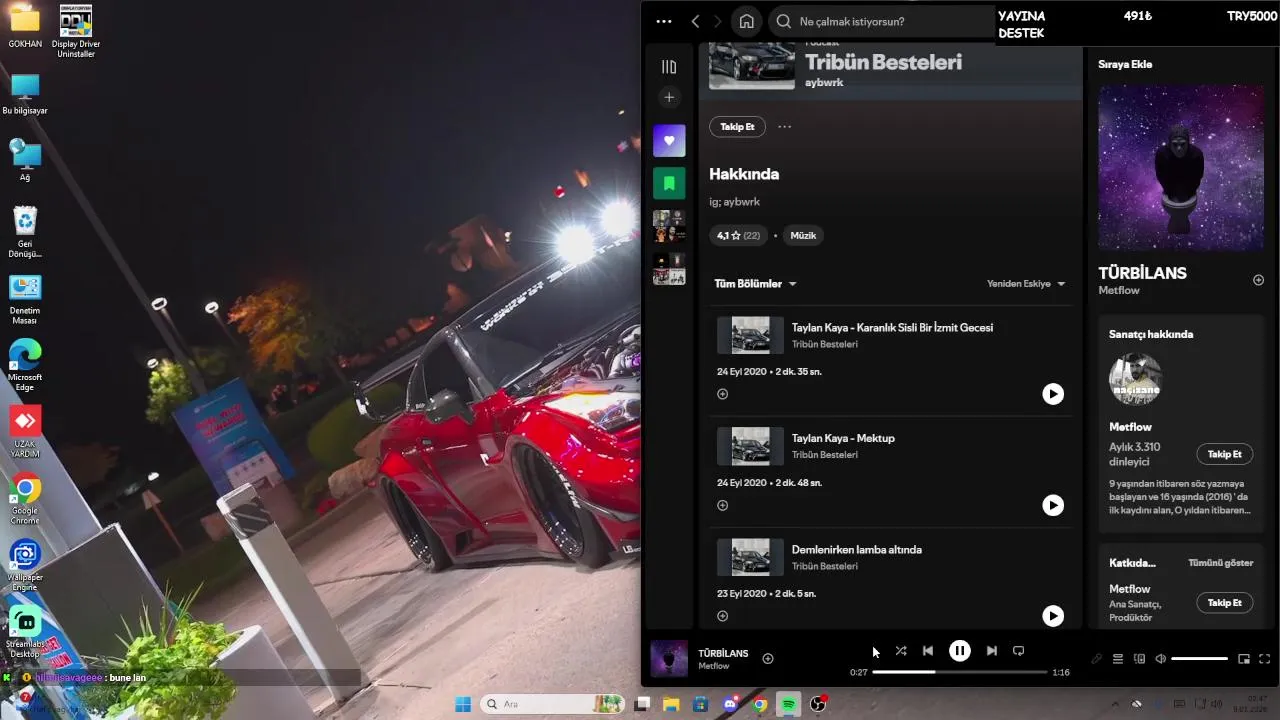Open Yeniden Eskiye sort dropdown
Screen dimensions: 1280x720
pos(1026,284)
